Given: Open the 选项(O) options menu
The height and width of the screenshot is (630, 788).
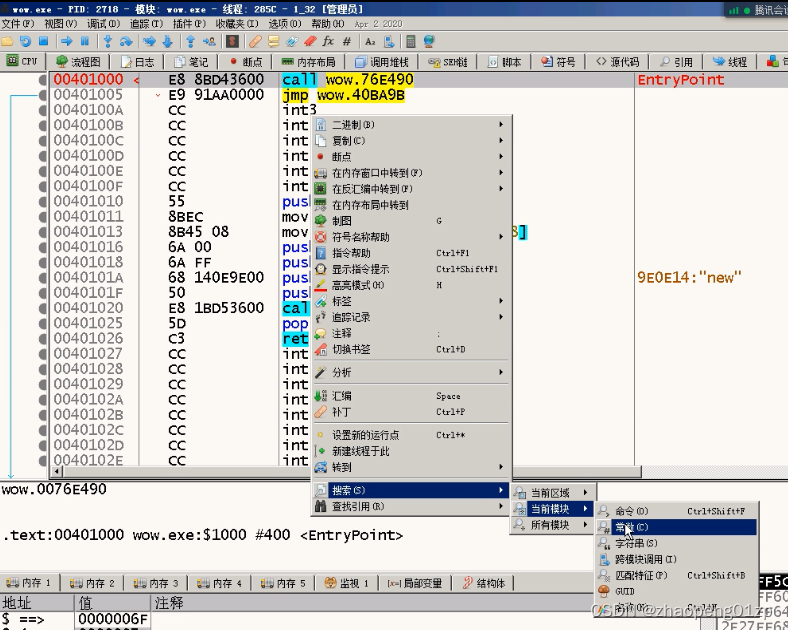Looking at the screenshot, I should coord(285,24).
